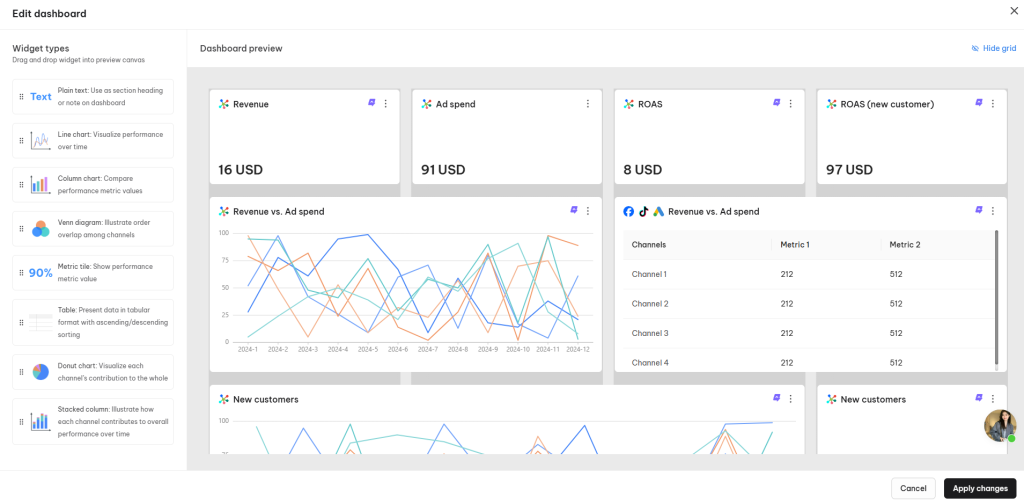1024x504 pixels.
Task: Grab the drag handle of Stacked column widget
Action: pos(21,421)
